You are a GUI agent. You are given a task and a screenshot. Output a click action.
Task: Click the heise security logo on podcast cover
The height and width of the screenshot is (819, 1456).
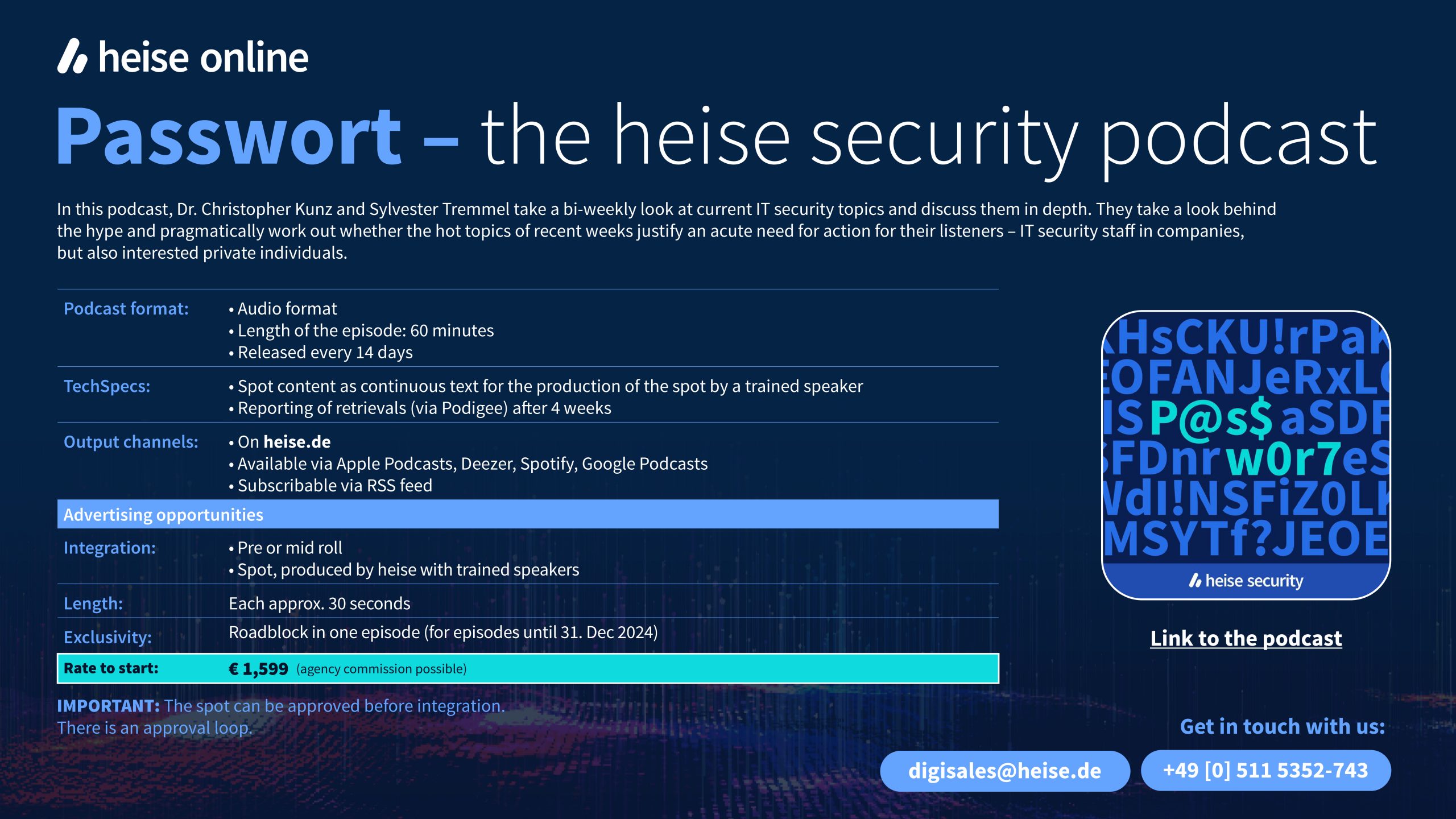point(1246,581)
